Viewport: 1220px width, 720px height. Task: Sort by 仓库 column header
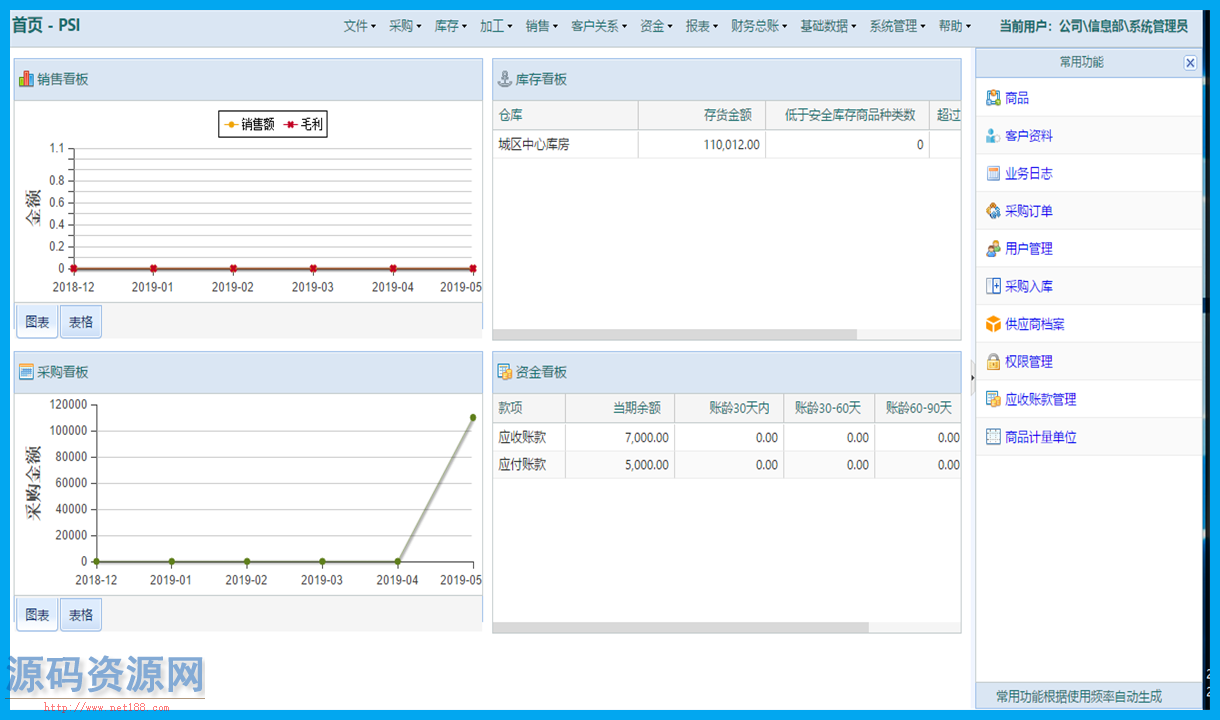click(x=565, y=115)
